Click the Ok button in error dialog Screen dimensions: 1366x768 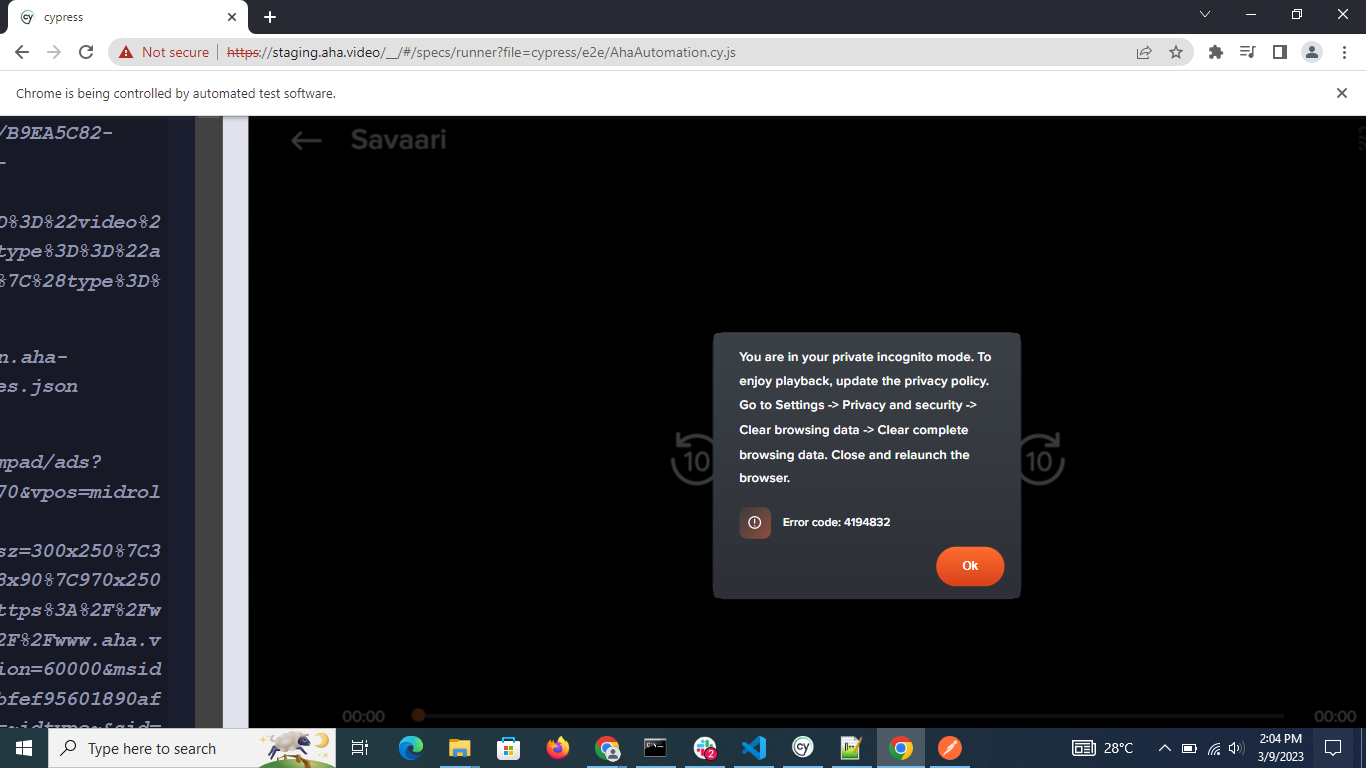(x=969, y=566)
